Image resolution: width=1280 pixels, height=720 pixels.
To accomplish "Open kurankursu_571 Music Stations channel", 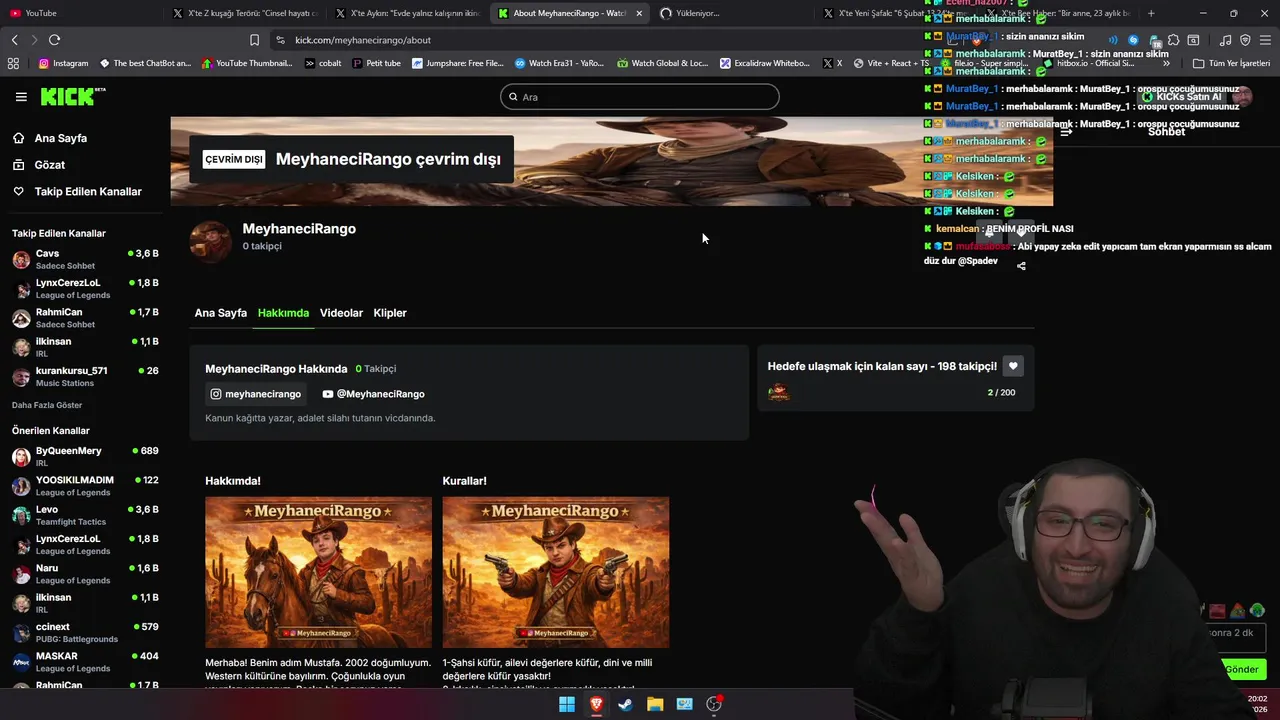I will tap(85, 376).
